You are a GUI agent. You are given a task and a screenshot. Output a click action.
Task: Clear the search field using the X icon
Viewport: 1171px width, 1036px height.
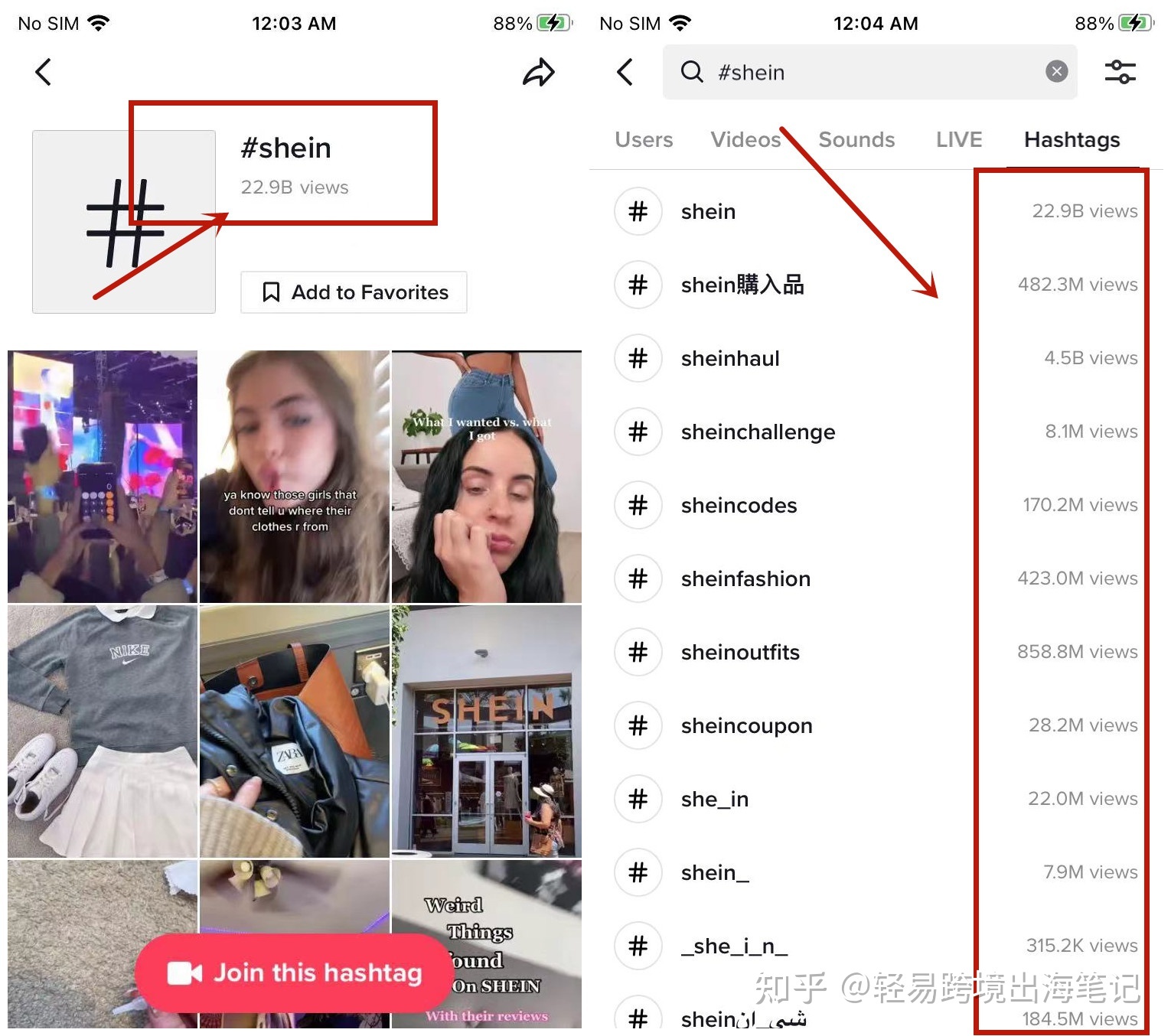click(1056, 71)
